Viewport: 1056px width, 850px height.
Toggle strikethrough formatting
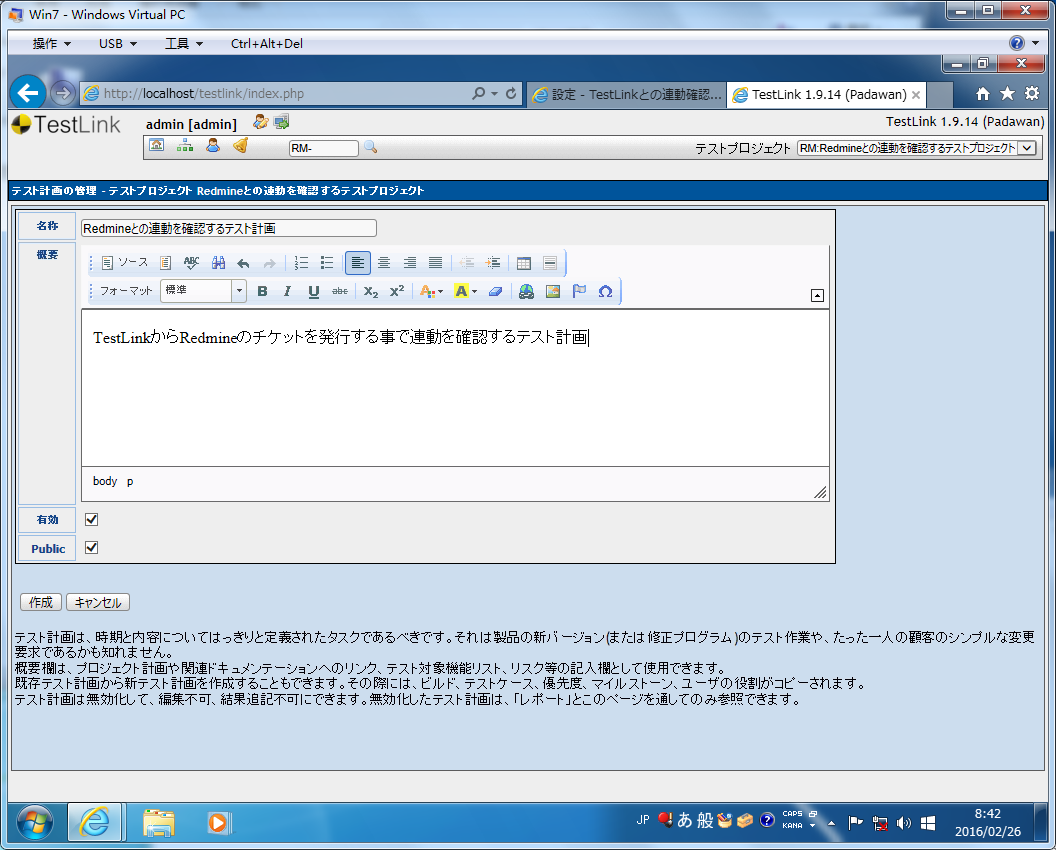click(340, 291)
